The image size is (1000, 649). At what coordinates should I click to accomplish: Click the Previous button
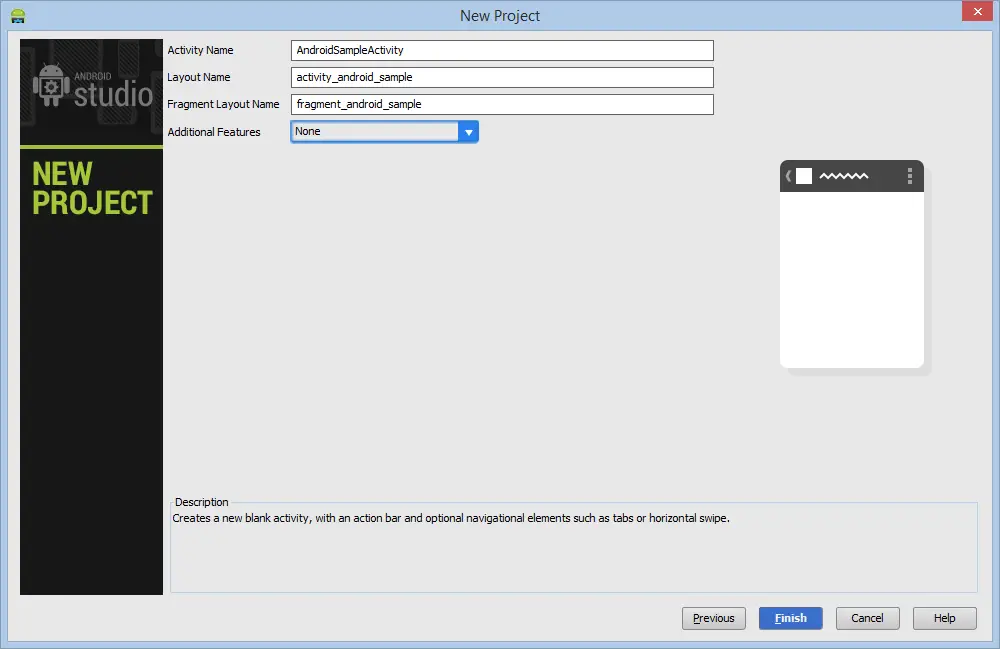713,618
